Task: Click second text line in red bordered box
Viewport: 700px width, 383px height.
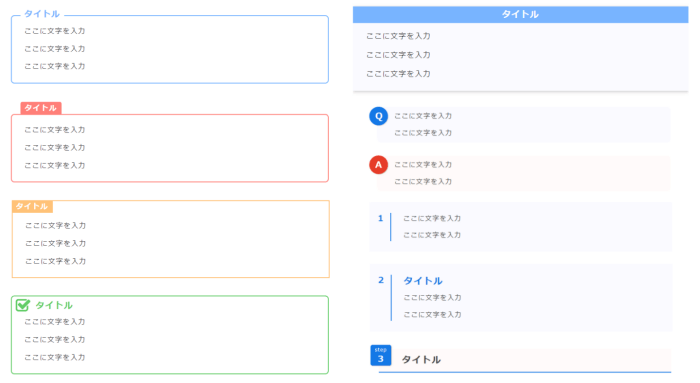Action: pos(54,147)
